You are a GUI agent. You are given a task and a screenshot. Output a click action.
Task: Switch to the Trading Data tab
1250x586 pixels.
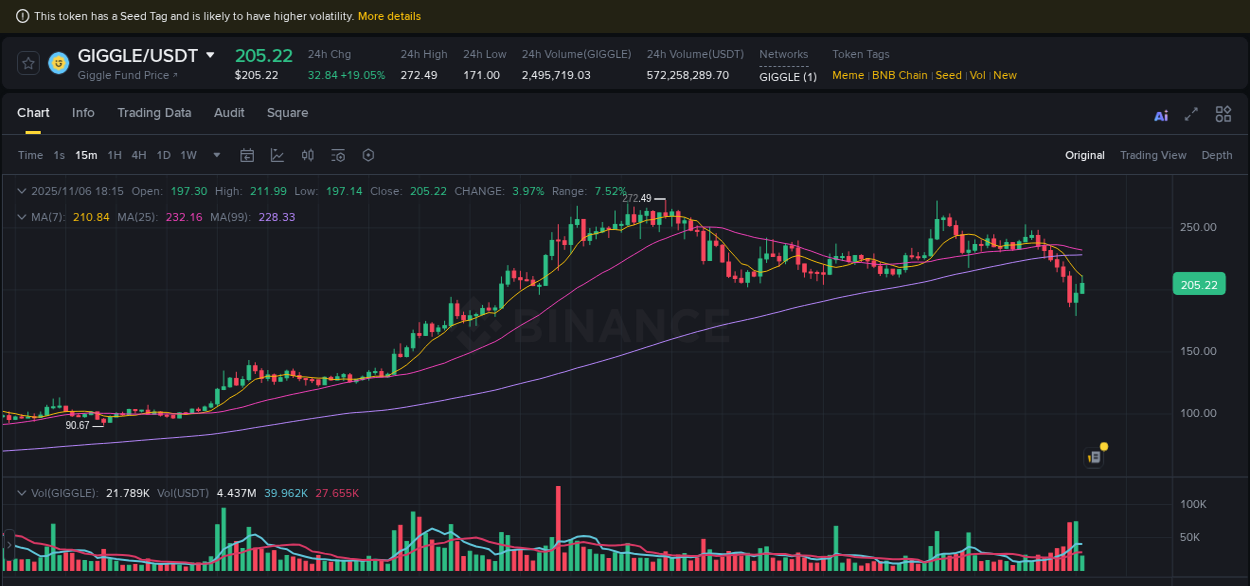[154, 113]
